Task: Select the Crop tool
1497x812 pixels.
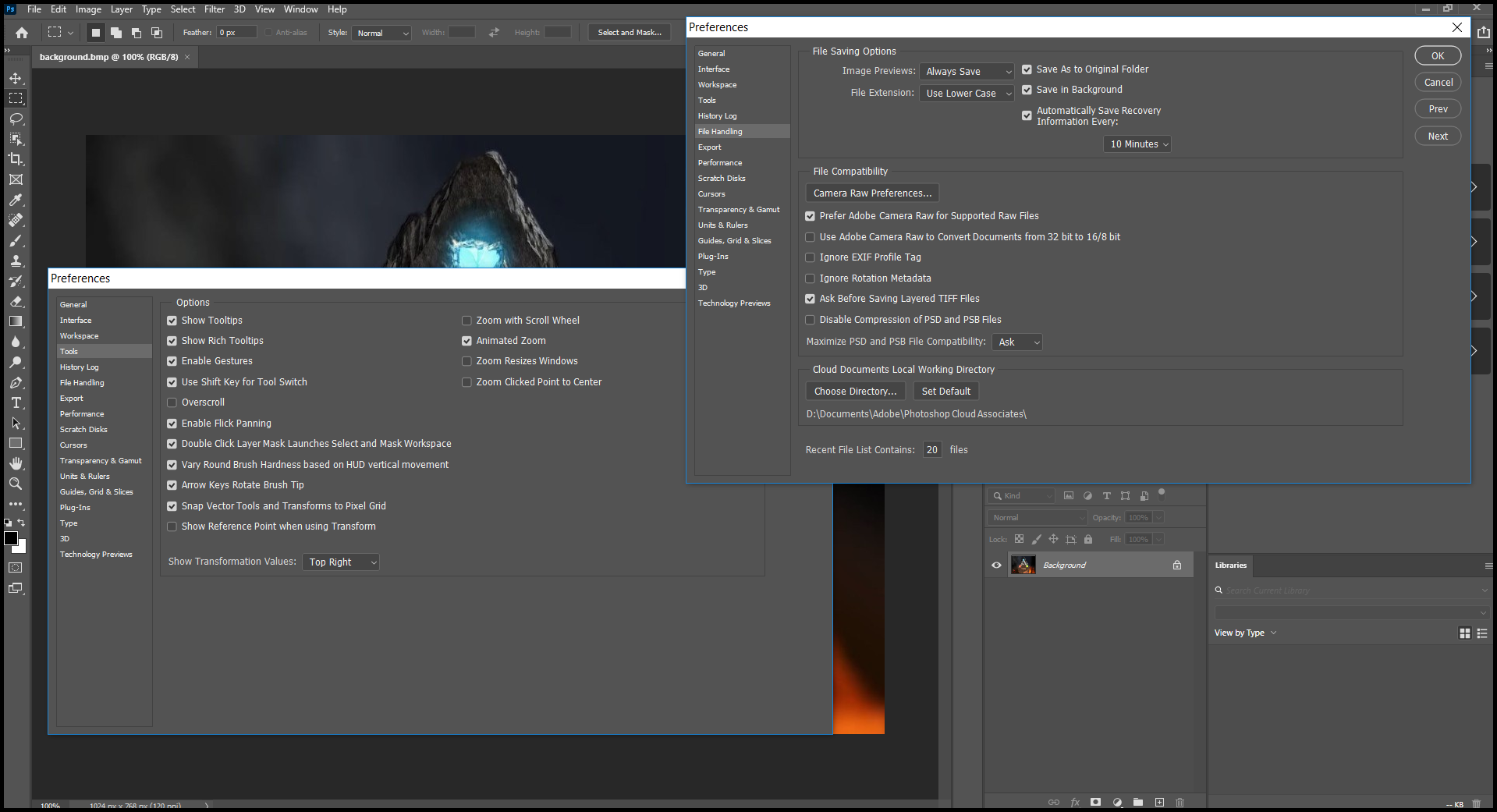Action: [16, 159]
